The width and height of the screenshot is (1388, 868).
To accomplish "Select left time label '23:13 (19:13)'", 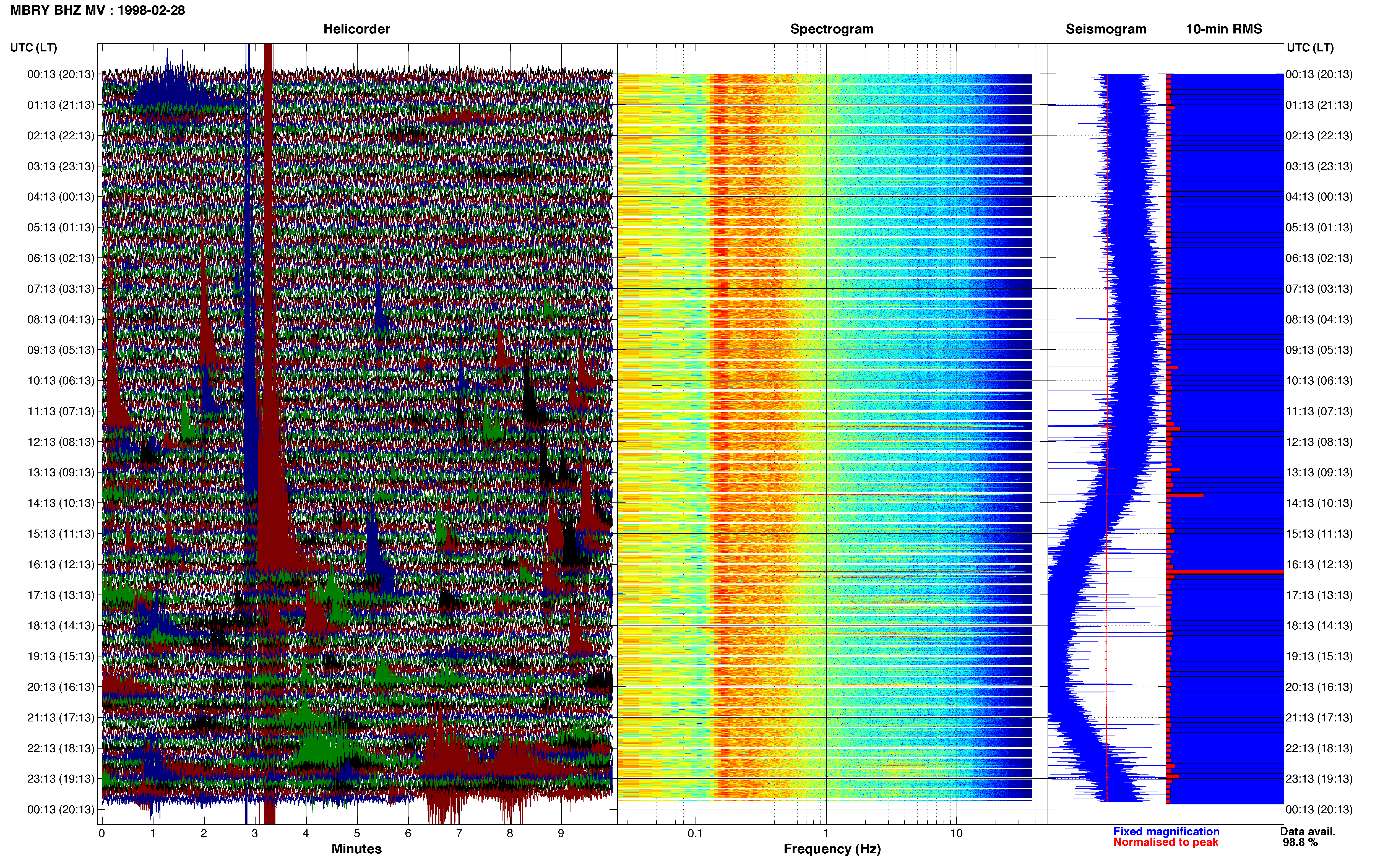I will [x=61, y=779].
